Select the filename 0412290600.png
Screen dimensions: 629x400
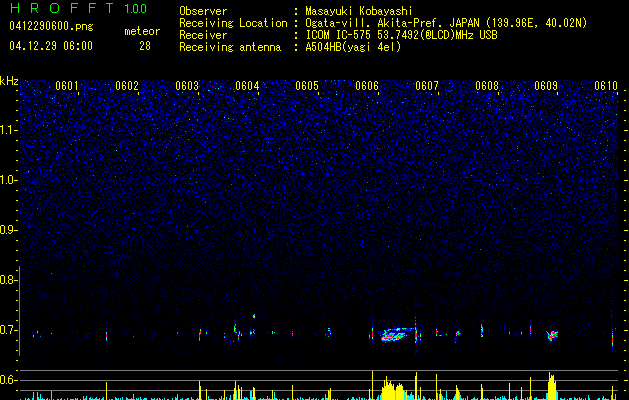point(51,26)
